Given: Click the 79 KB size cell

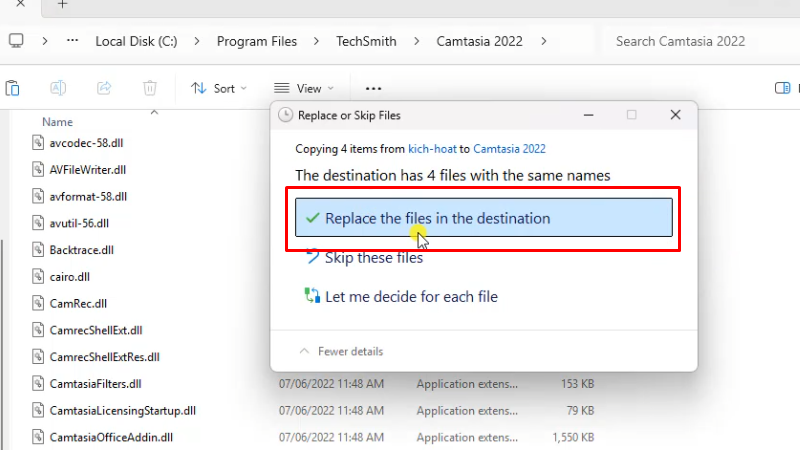Looking at the screenshot, I should pyautogui.click(x=580, y=411).
